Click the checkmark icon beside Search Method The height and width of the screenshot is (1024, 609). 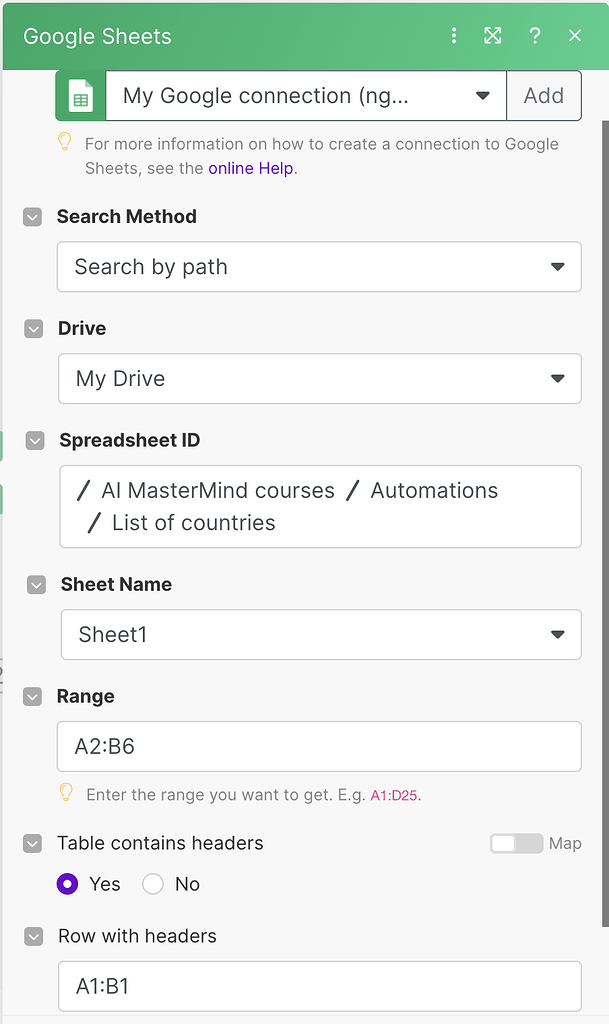(x=31, y=216)
